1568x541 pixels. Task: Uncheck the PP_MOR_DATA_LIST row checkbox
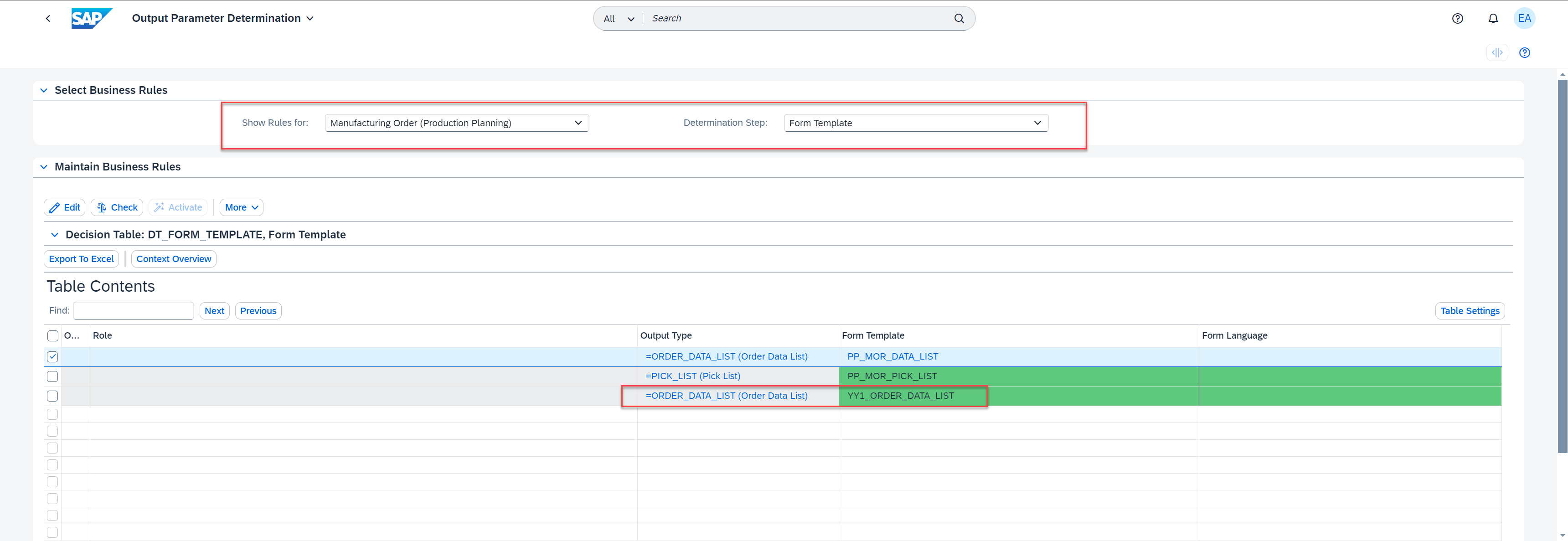click(52, 356)
